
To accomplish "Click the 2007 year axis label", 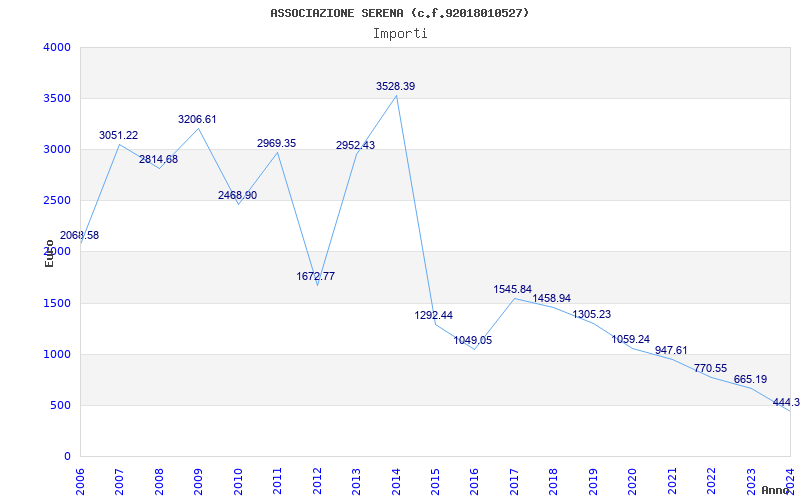I will click(x=119, y=481).
